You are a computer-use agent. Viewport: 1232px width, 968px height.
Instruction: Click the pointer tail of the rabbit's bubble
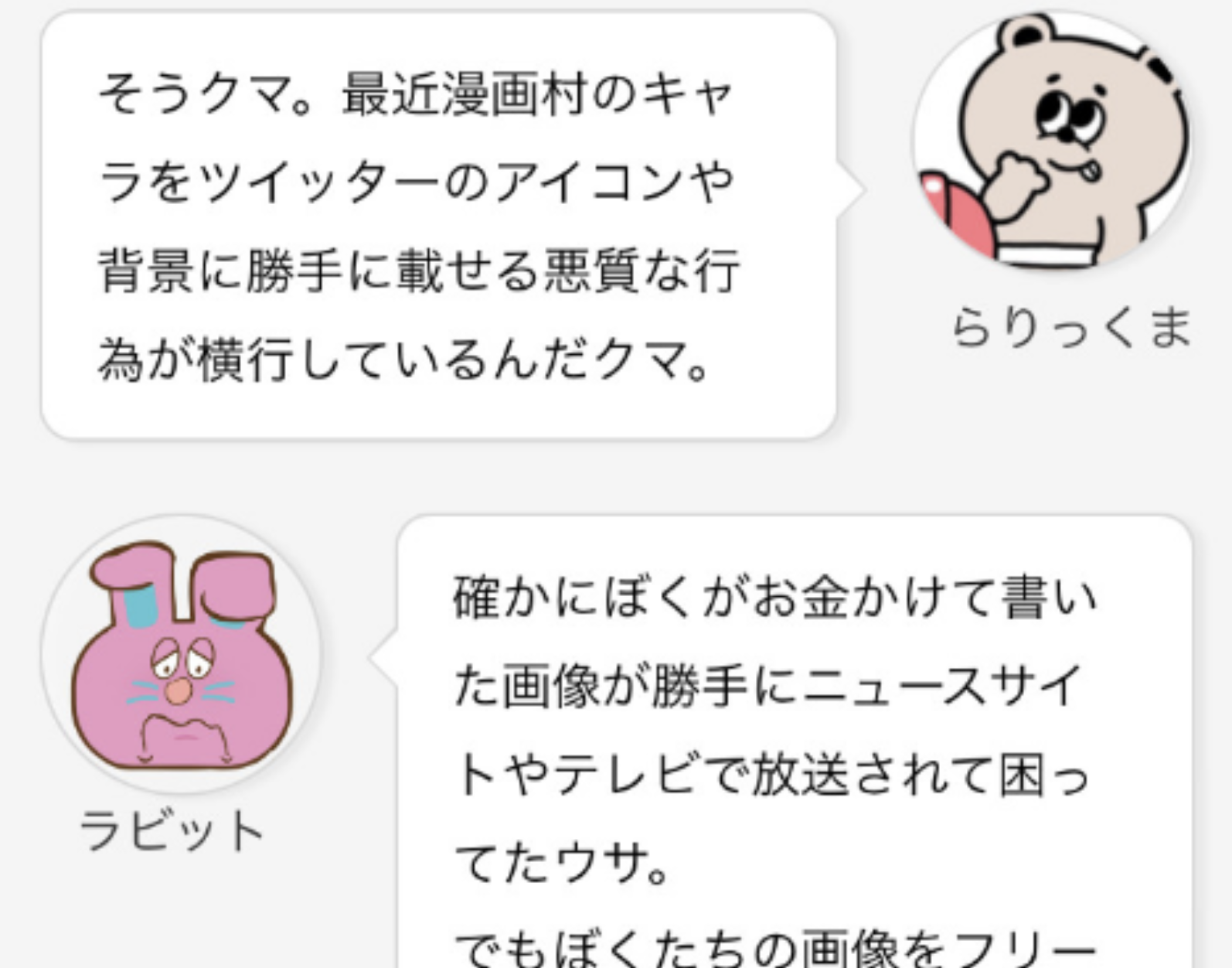(x=384, y=657)
